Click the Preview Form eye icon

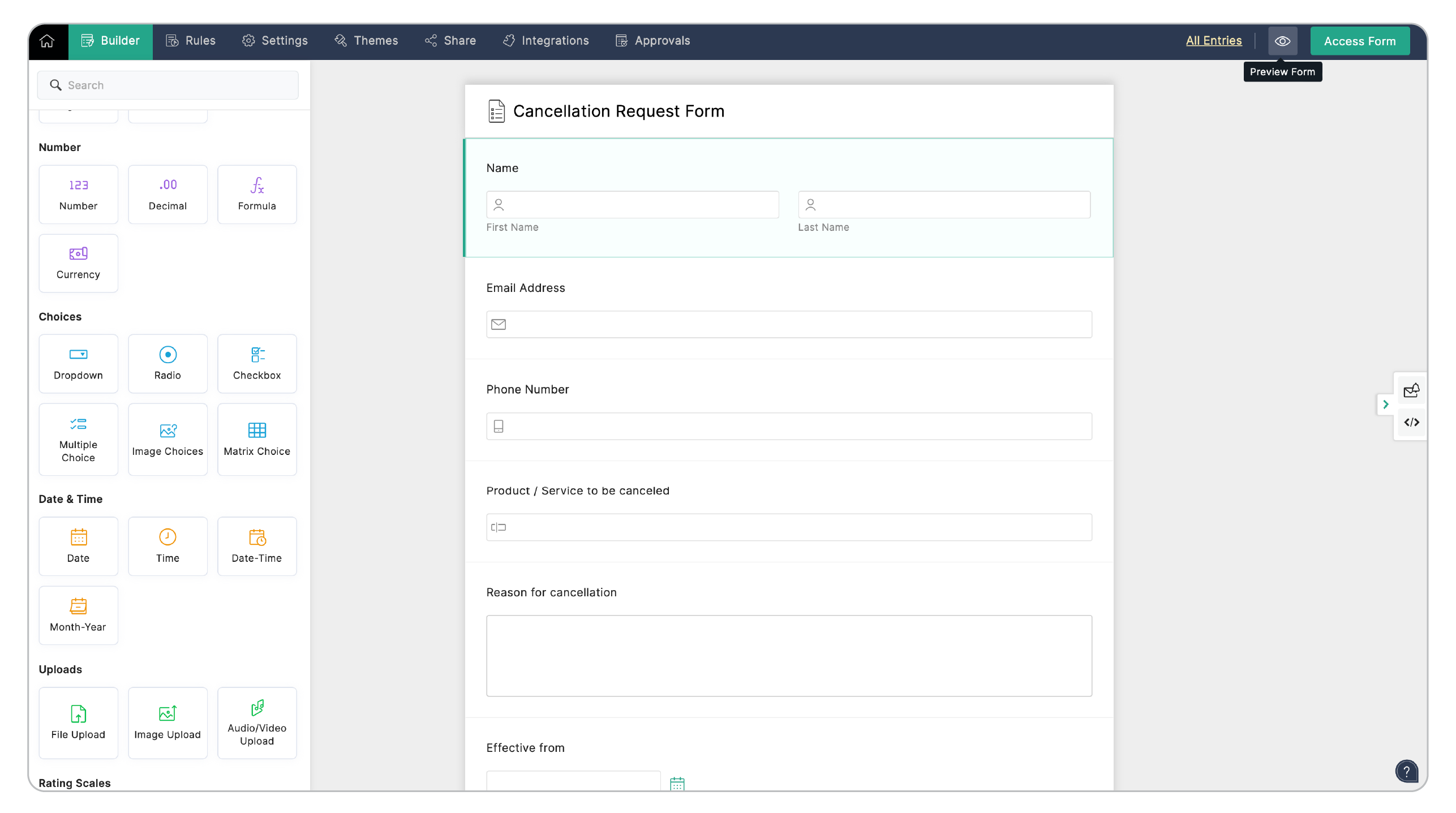[x=1282, y=41]
